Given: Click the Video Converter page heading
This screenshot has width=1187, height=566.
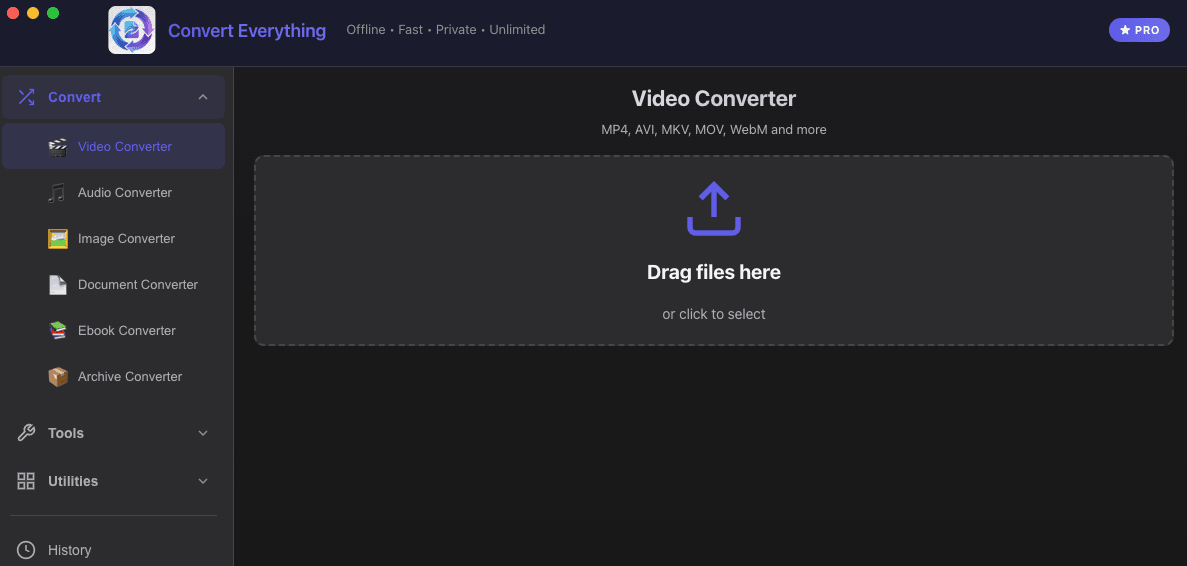Looking at the screenshot, I should click(714, 98).
